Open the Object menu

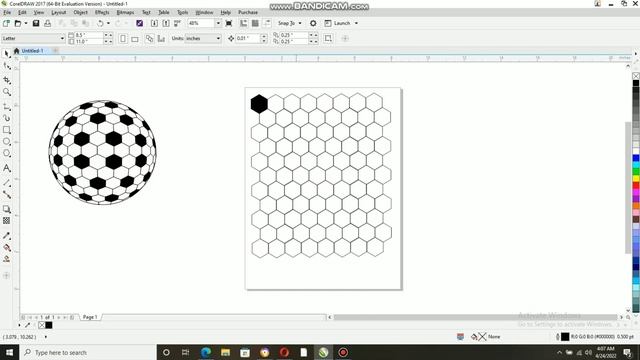[x=80, y=12]
